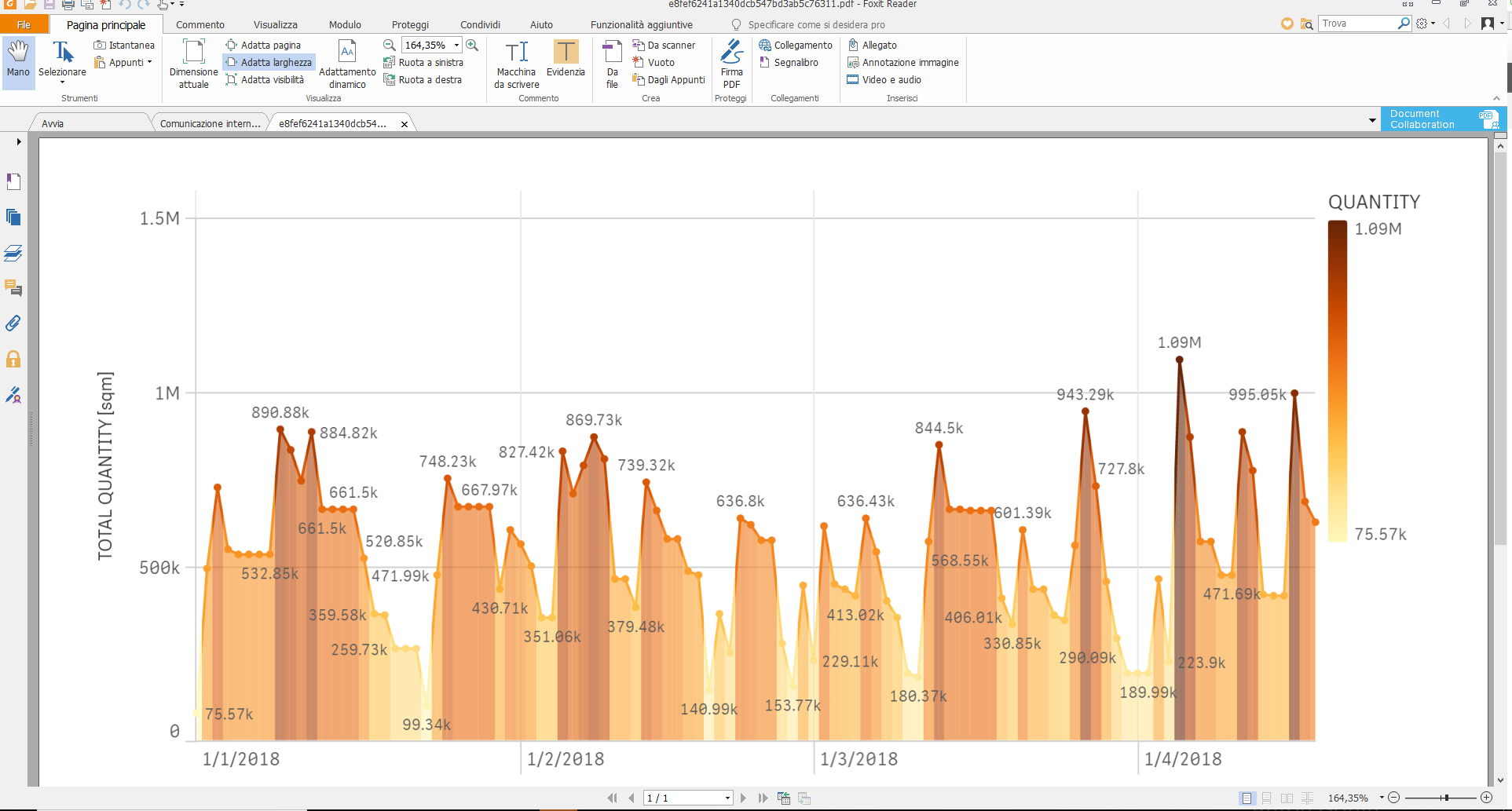The image size is (1512, 811).
Task: Toggle continuous page layout in status bar
Action: [x=1266, y=798]
